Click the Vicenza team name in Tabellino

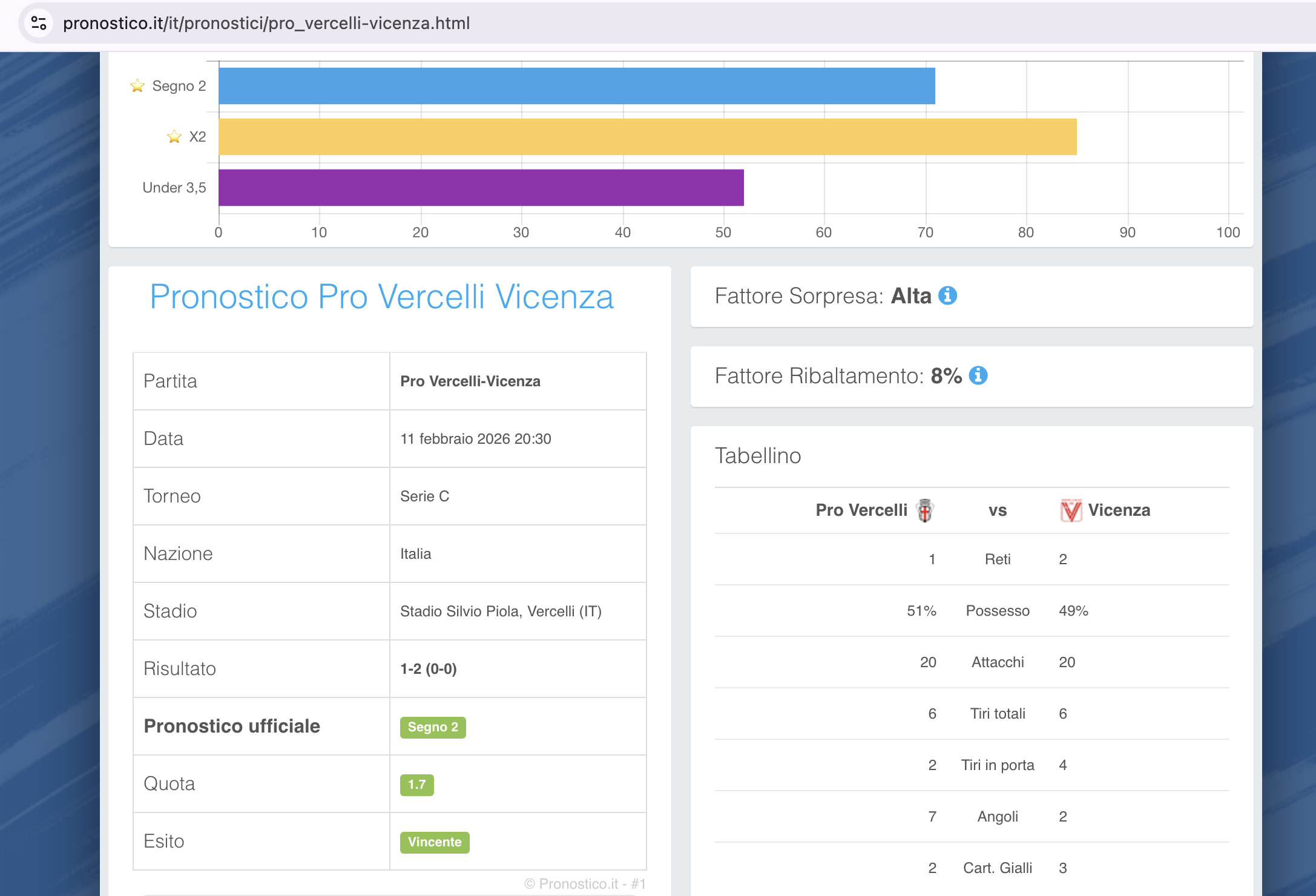[x=1119, y=510]
